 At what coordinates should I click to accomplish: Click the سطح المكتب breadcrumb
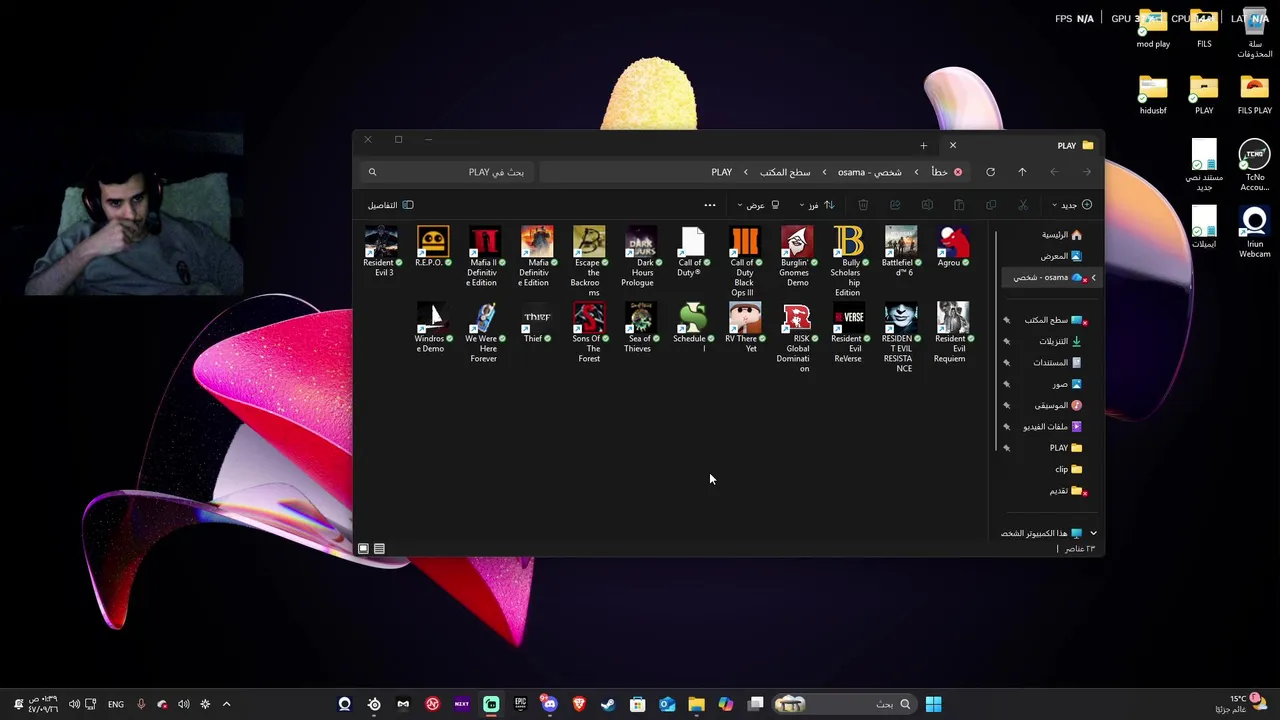click(x=785, y=172)
